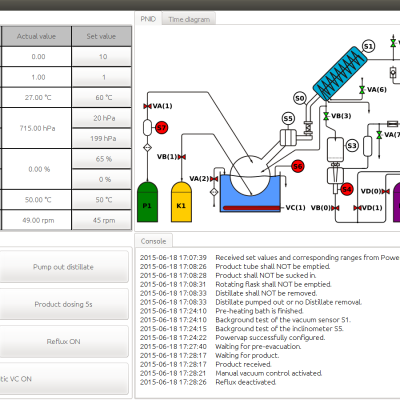Screen dimensions: 400x400
Task: Click the red S7 sensor indicator
Action: pyautogui.click(x=161, y=128)
